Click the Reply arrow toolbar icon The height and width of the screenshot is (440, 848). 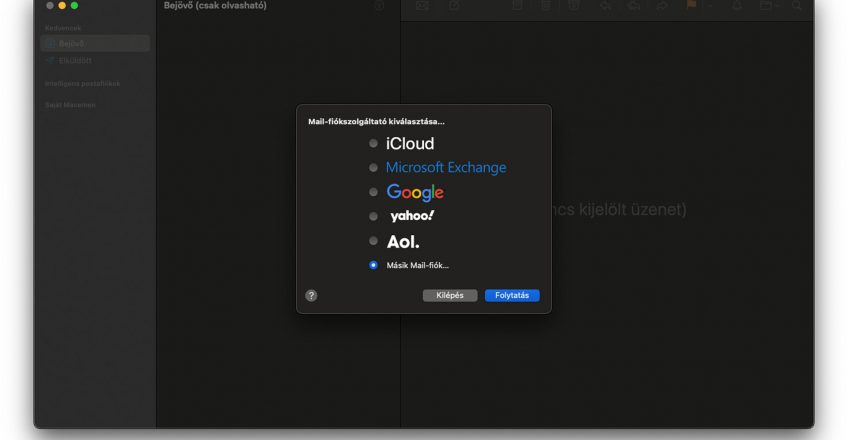(x=606, y=5)
